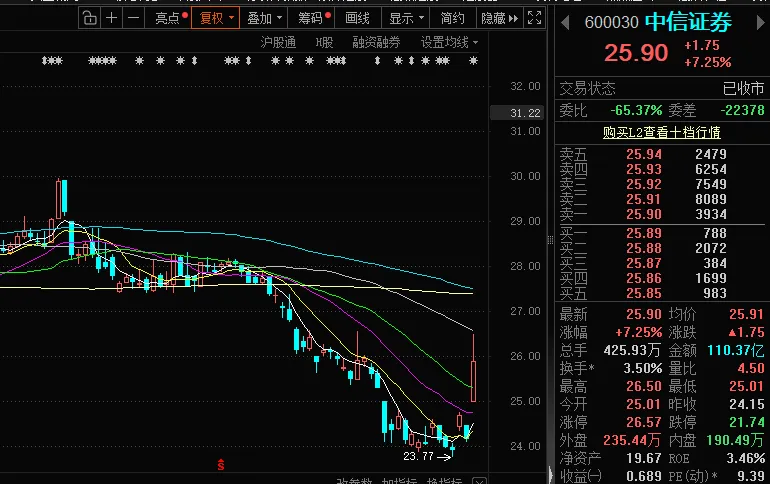Open the 复权 dropdown in the toolbar

pos(215,18)
